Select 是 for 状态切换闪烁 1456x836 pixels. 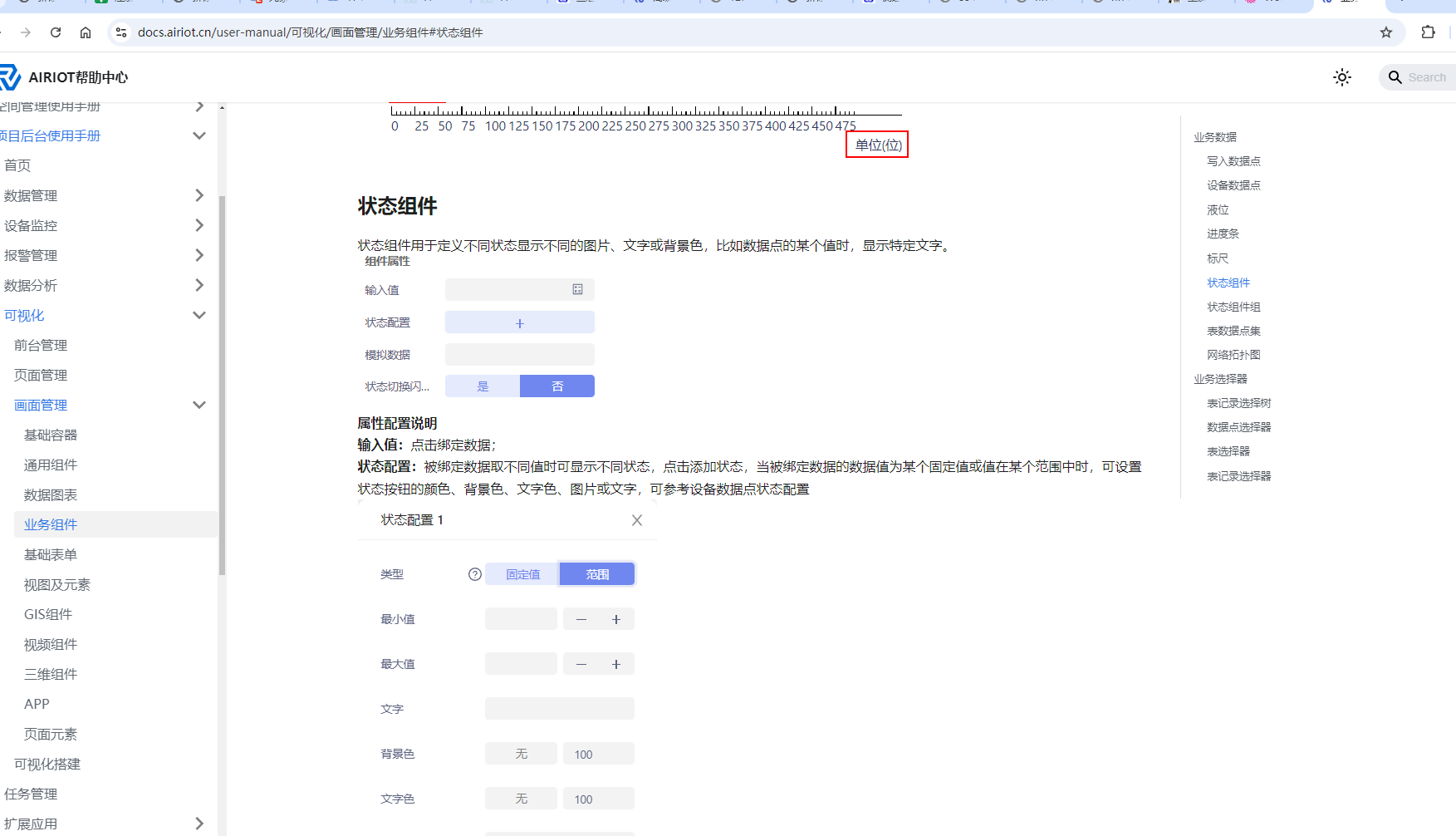point(483,386)
